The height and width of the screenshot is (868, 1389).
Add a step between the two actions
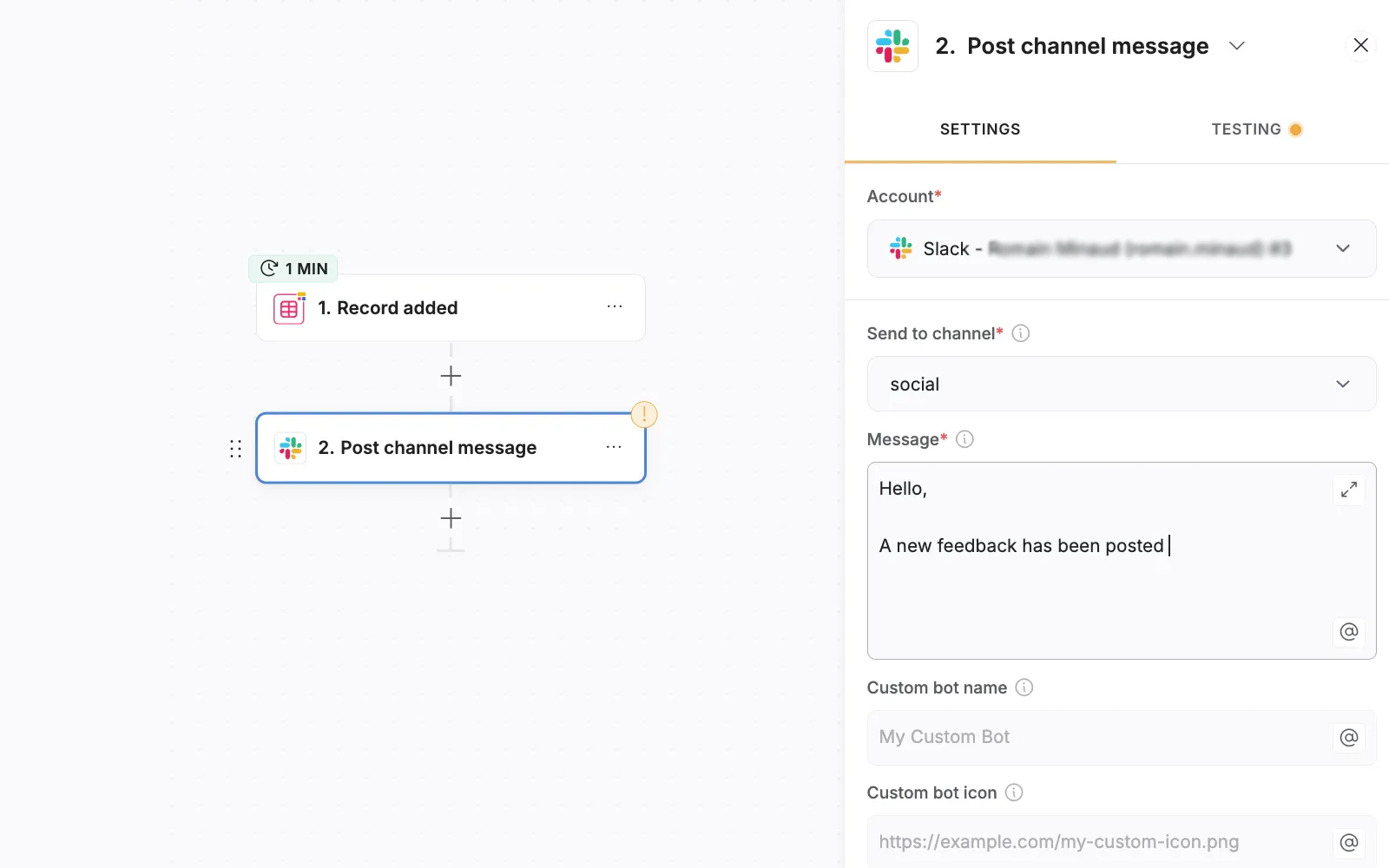point(451,375)
